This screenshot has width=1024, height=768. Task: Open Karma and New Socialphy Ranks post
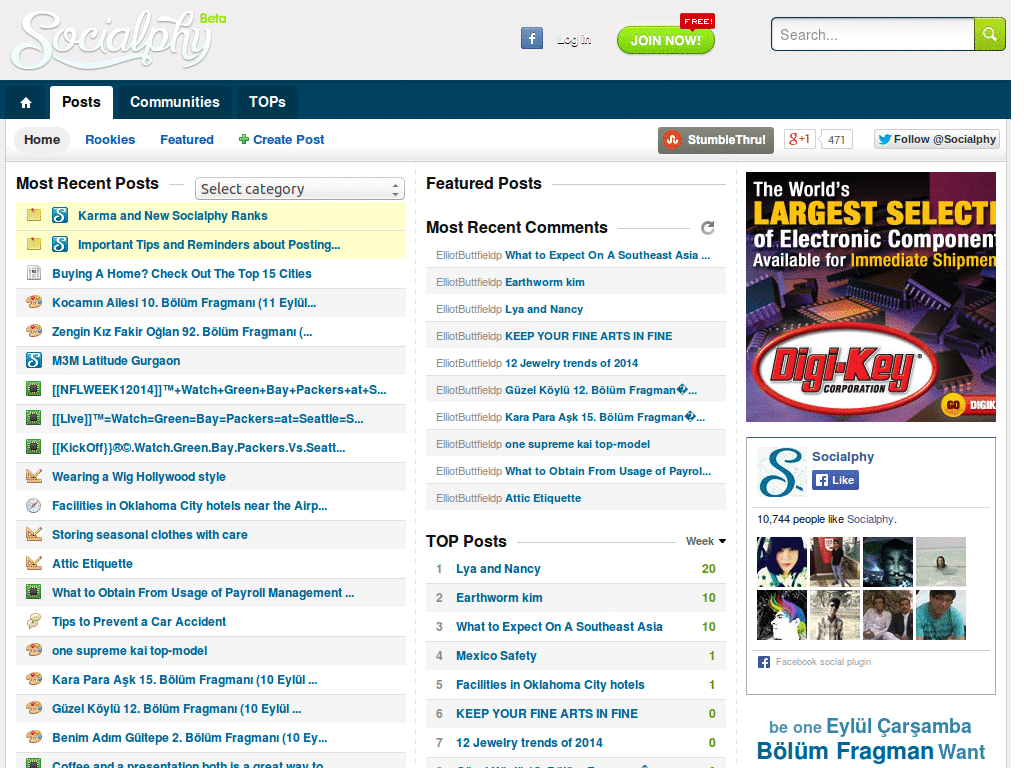pos(172,216)
